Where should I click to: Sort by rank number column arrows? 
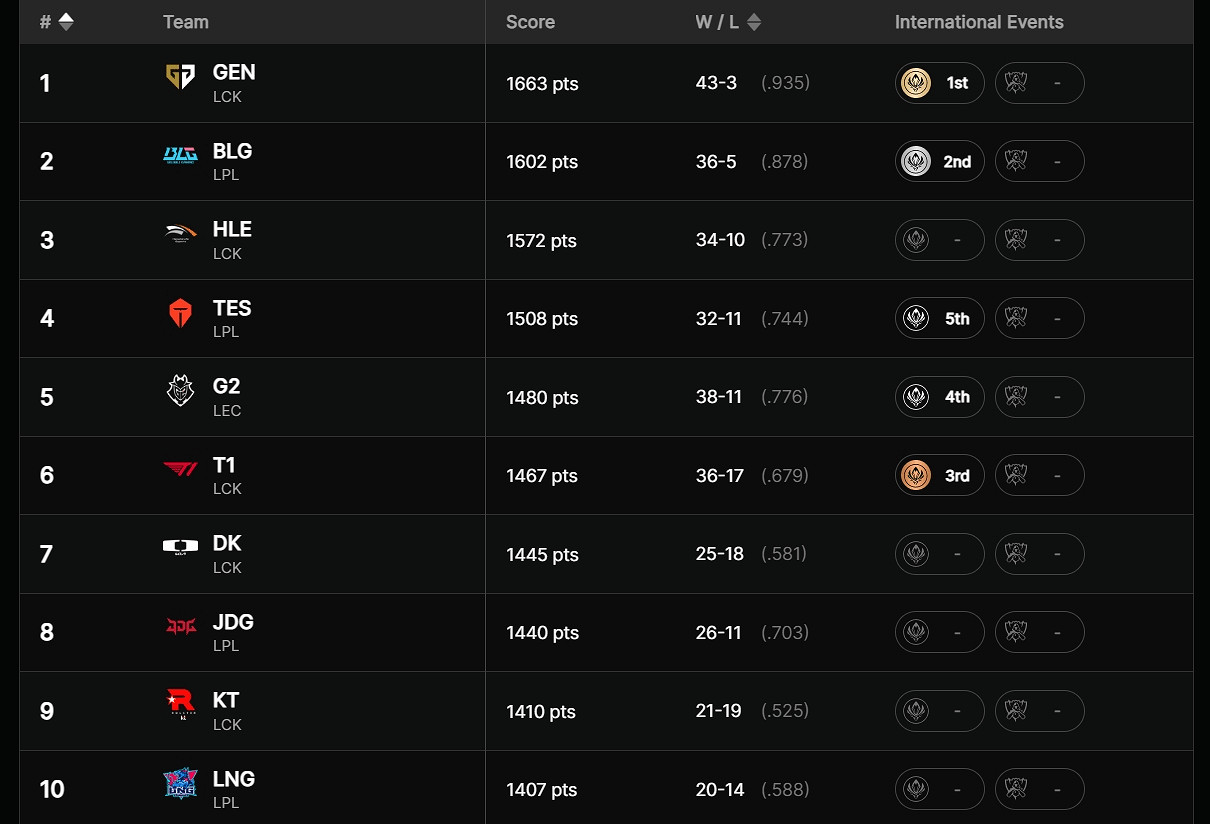(66, 22)
